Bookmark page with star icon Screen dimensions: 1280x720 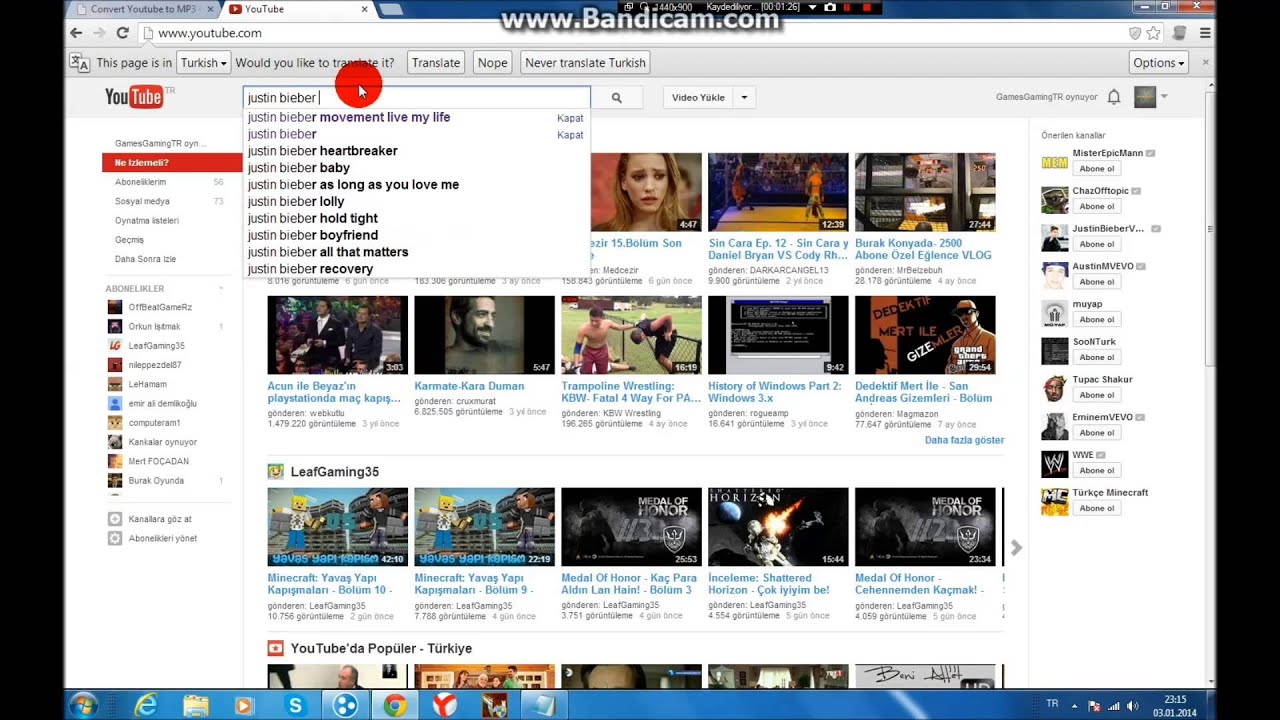(1153, 33)
